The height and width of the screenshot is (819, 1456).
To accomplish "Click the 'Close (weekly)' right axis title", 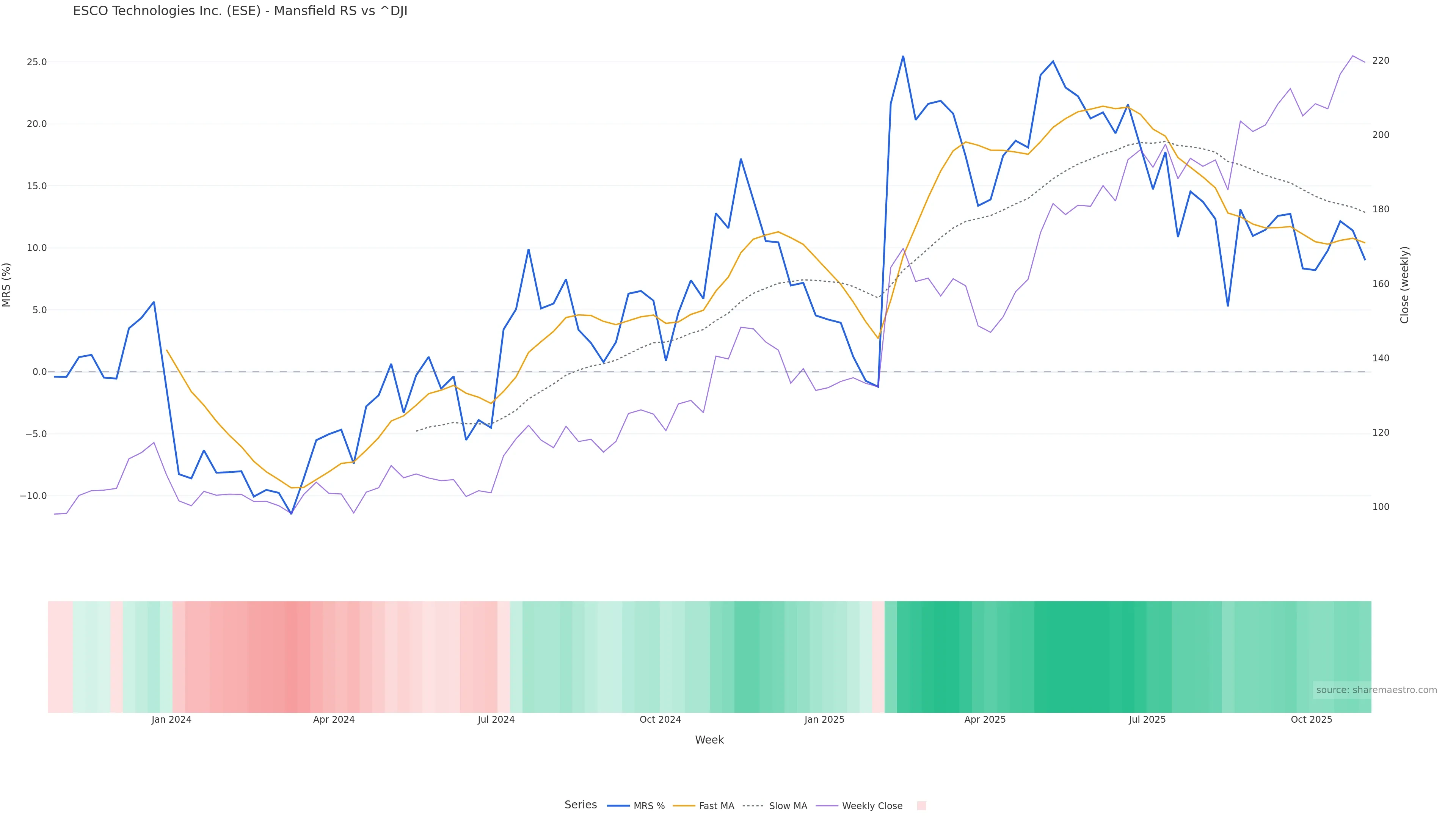I will click(x=1404, y=285).
